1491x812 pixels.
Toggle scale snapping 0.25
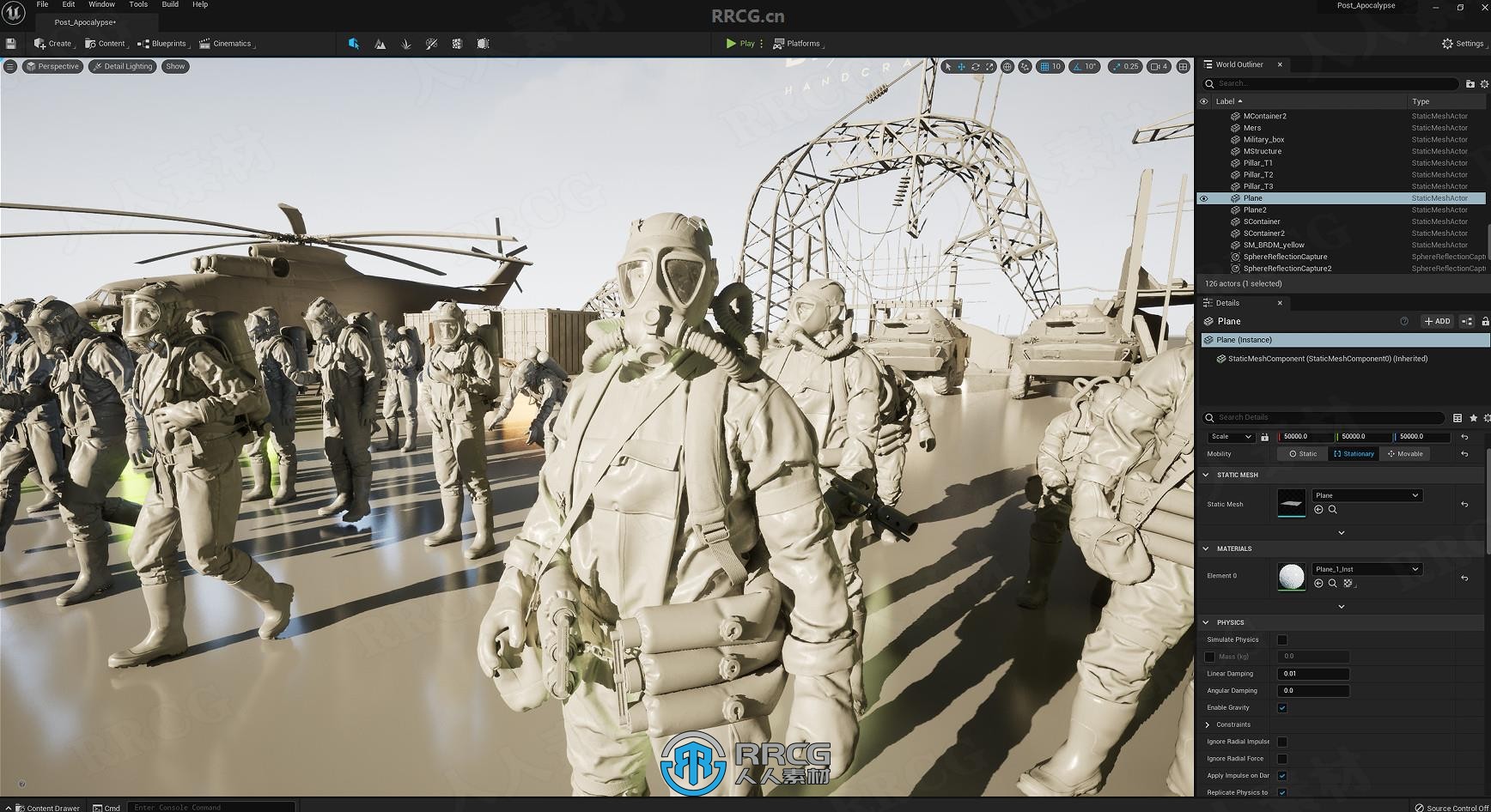point(1125,66)
